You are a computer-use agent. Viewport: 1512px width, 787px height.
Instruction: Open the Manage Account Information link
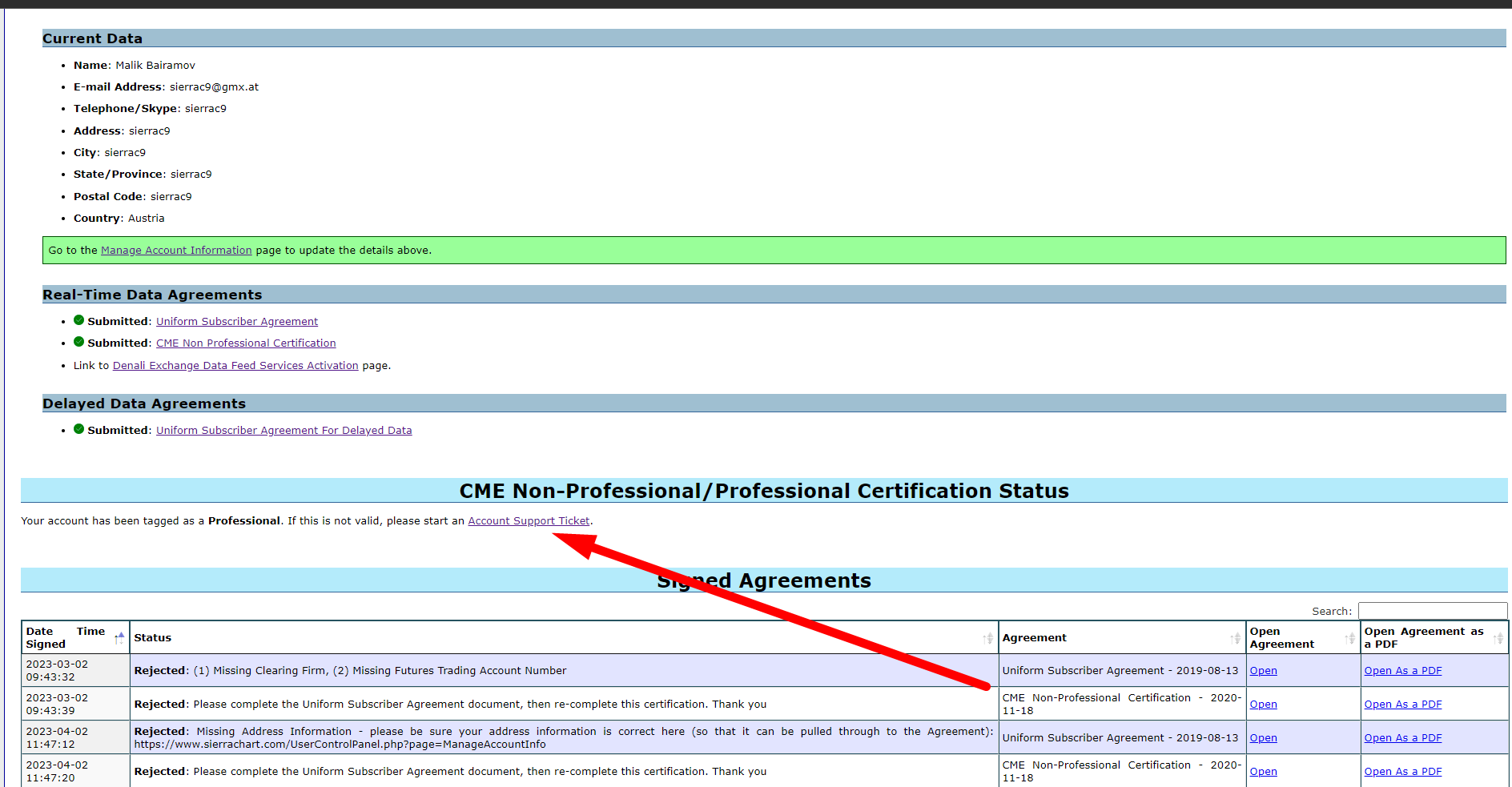(176, 251)
